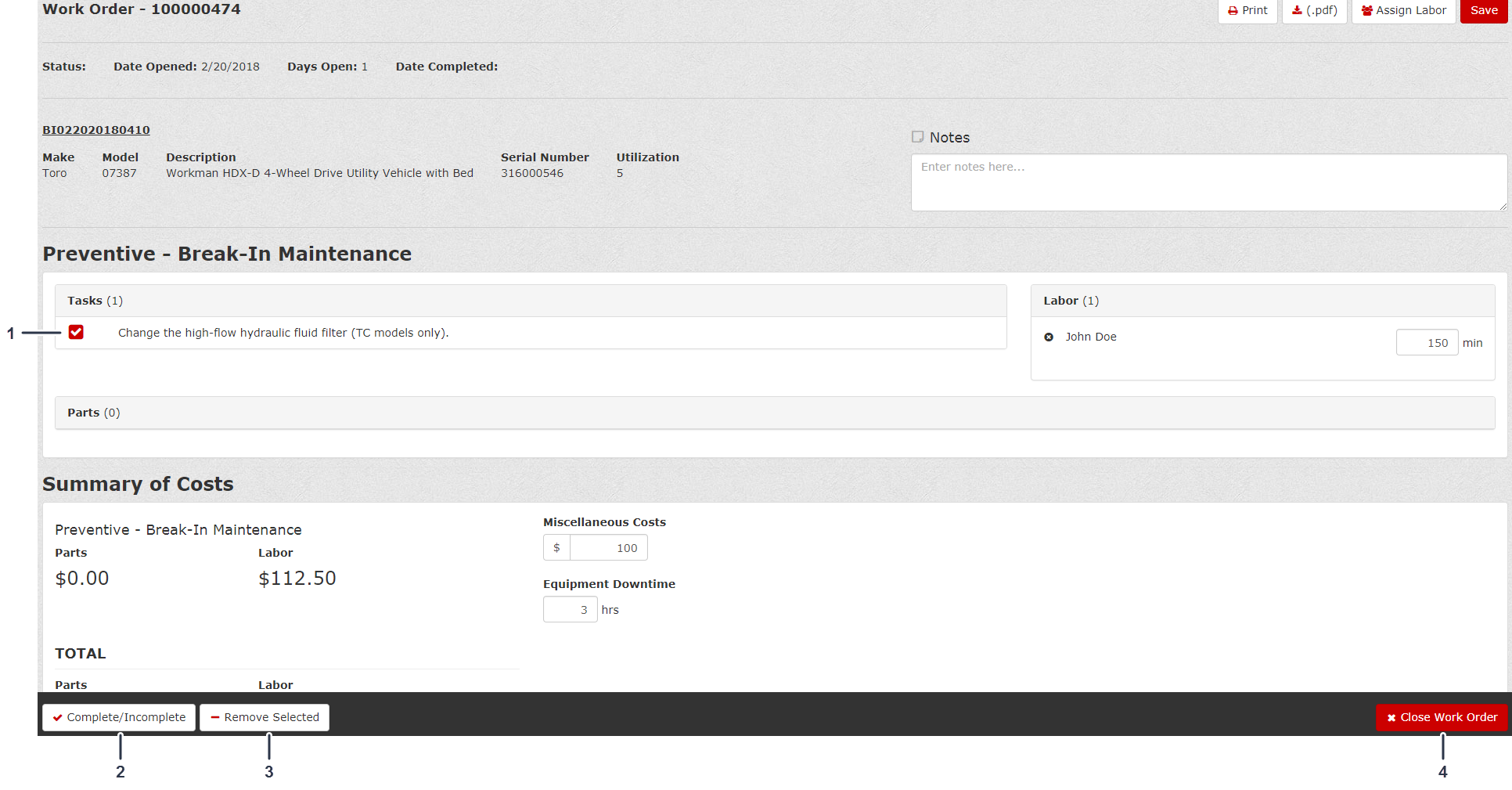Click the Close Work Order button
The width and height of the screenshot is (1512, 790).
(1441, 718)
